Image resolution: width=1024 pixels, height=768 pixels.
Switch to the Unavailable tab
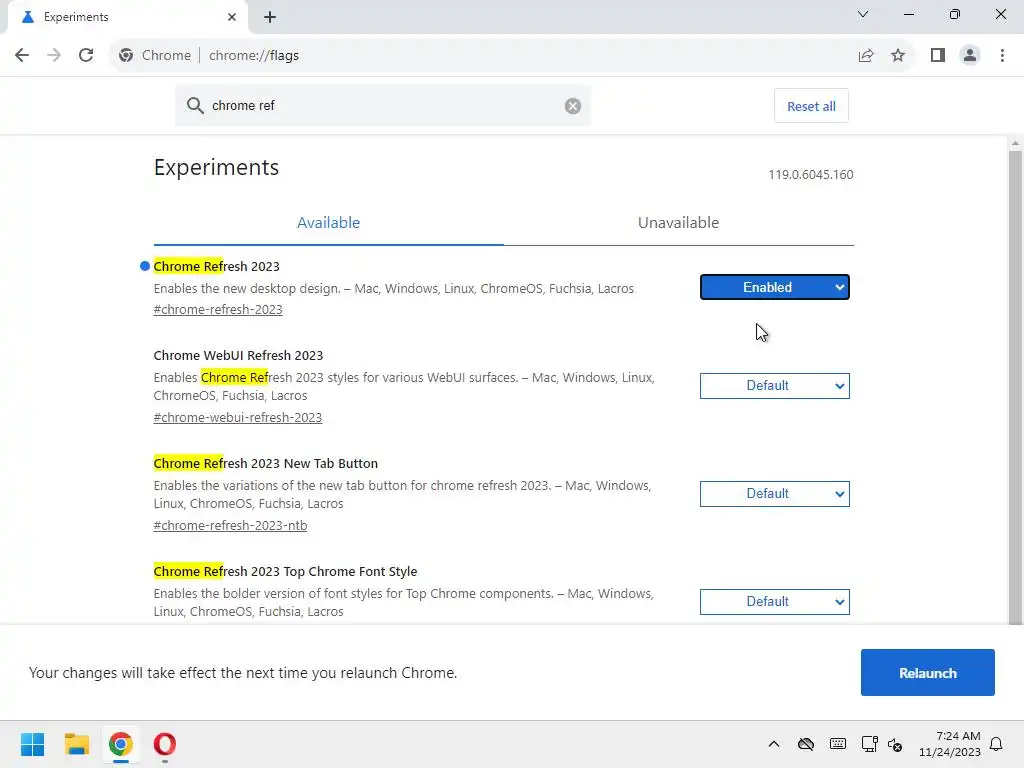pos(679,223)
